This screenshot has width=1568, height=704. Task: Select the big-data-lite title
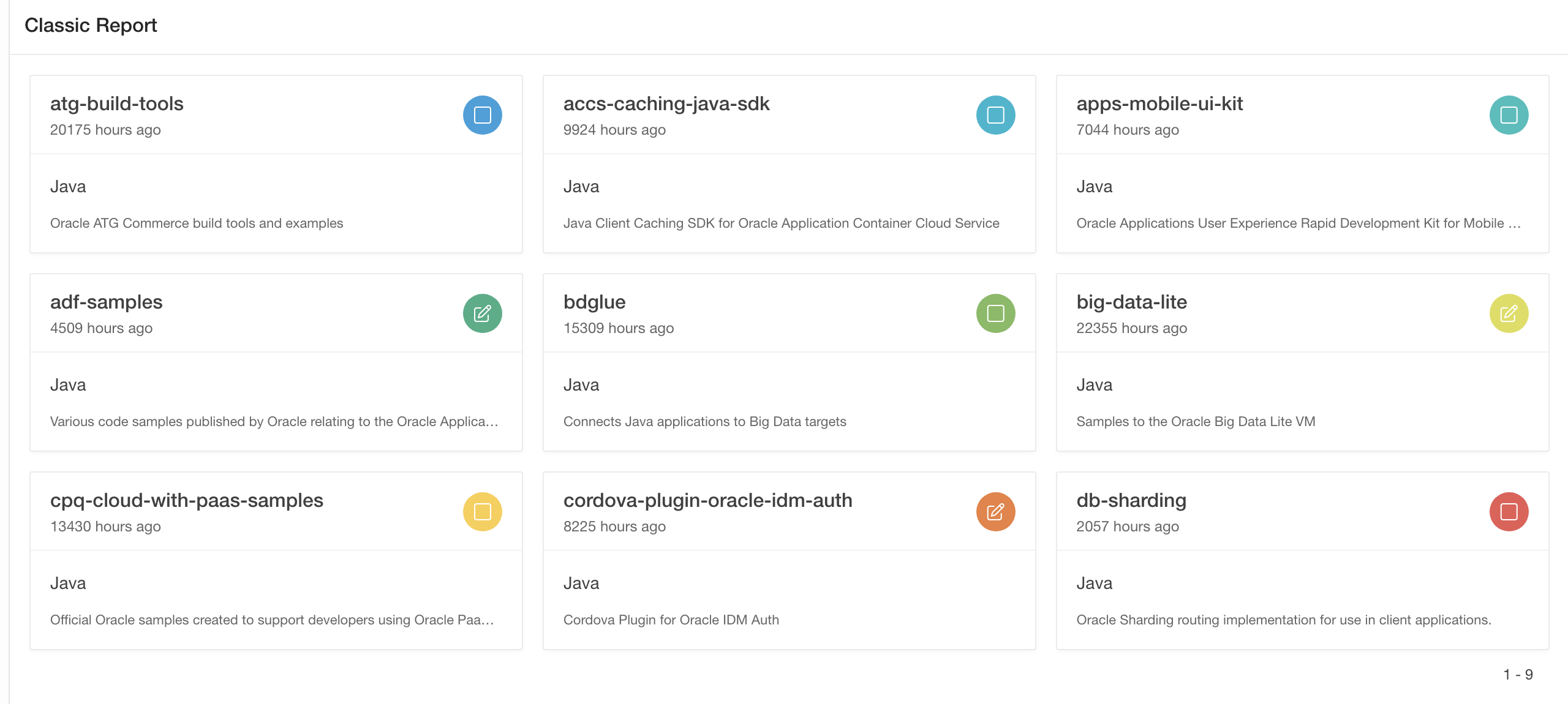point(1131,302)
